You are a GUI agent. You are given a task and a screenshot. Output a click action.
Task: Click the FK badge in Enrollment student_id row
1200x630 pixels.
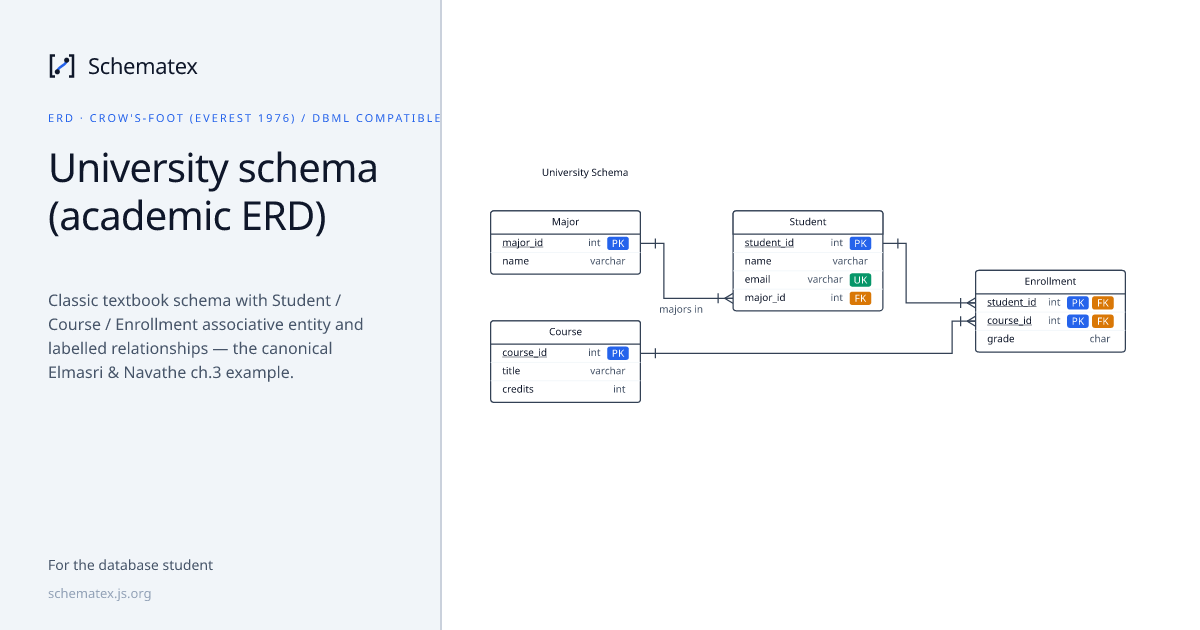(1103, 303)
